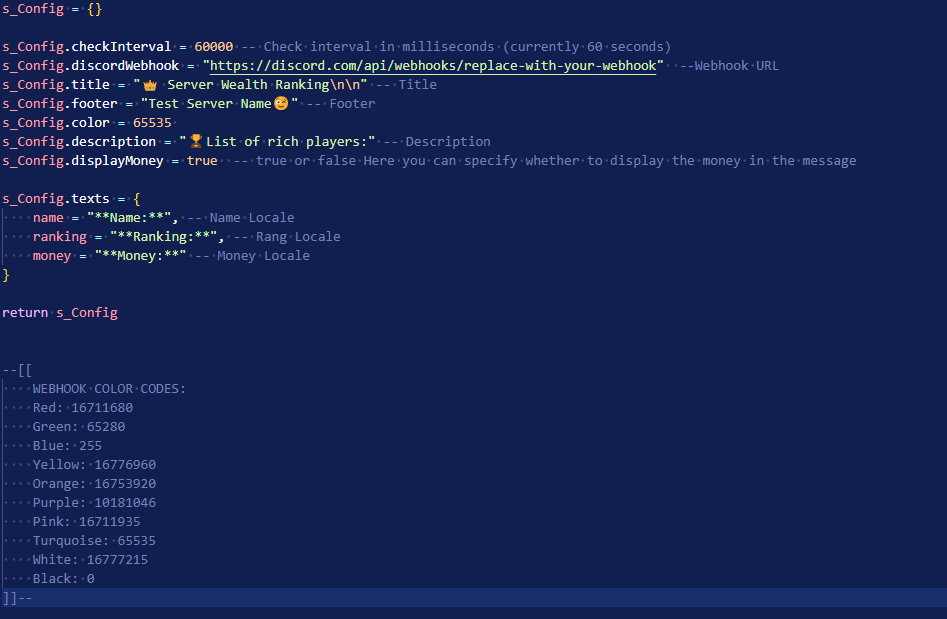This screenshot has width=947, height=619.
Task: Click the 60000 checkInterval value
Action: tap(214, 47)
